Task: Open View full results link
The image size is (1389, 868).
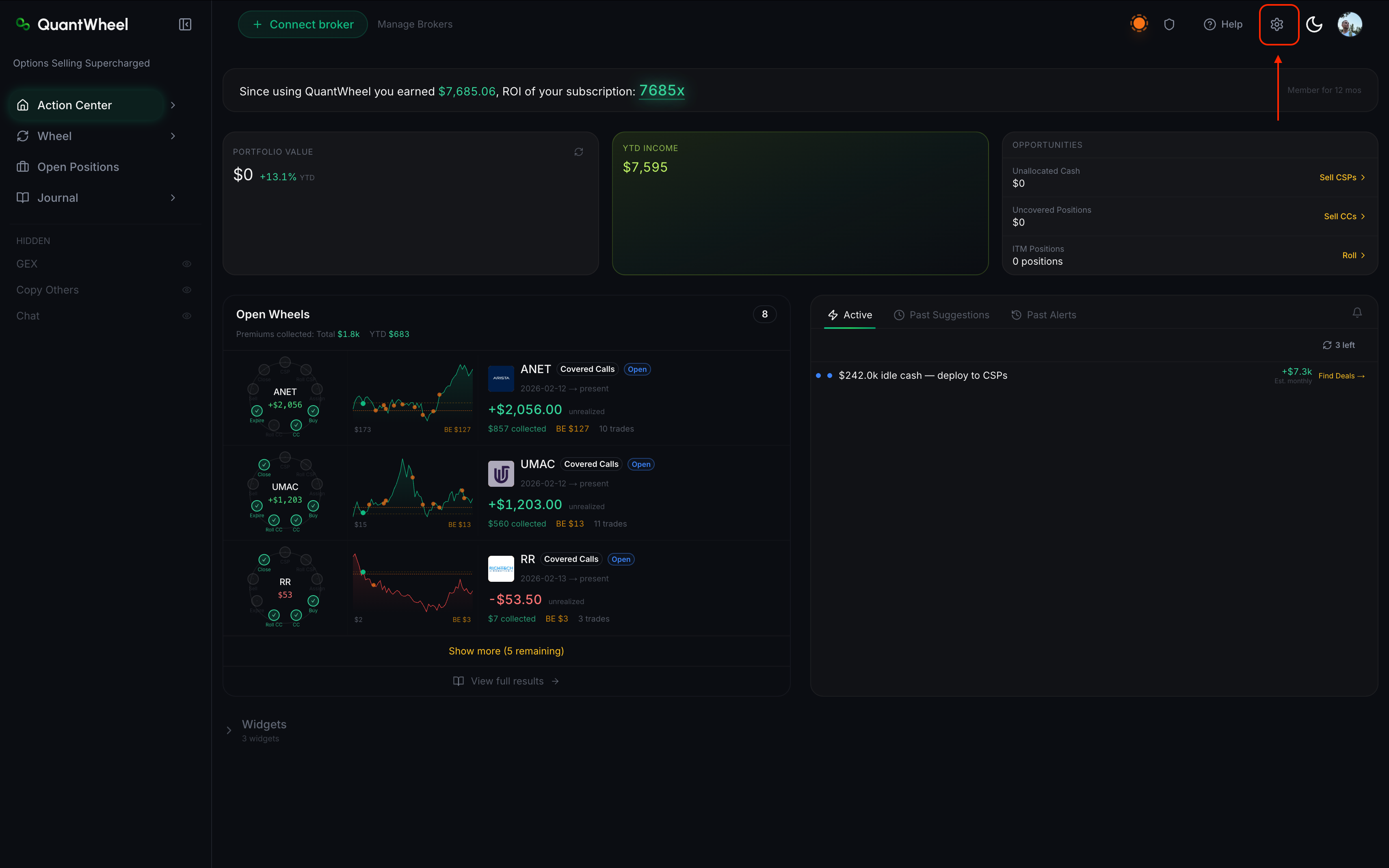Action: click(x=506, y=681)
